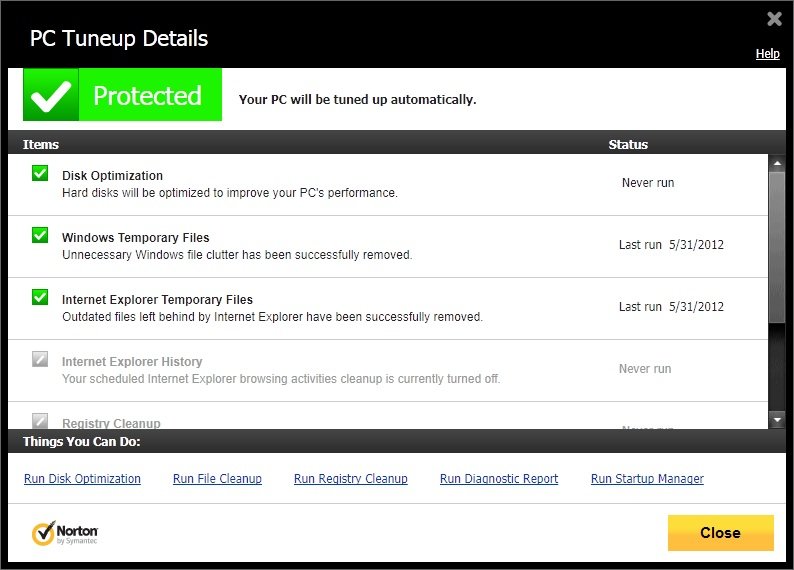794x570 pixels.
Task: Click Run Diagnostic Report link
Action: pos(499,479)
